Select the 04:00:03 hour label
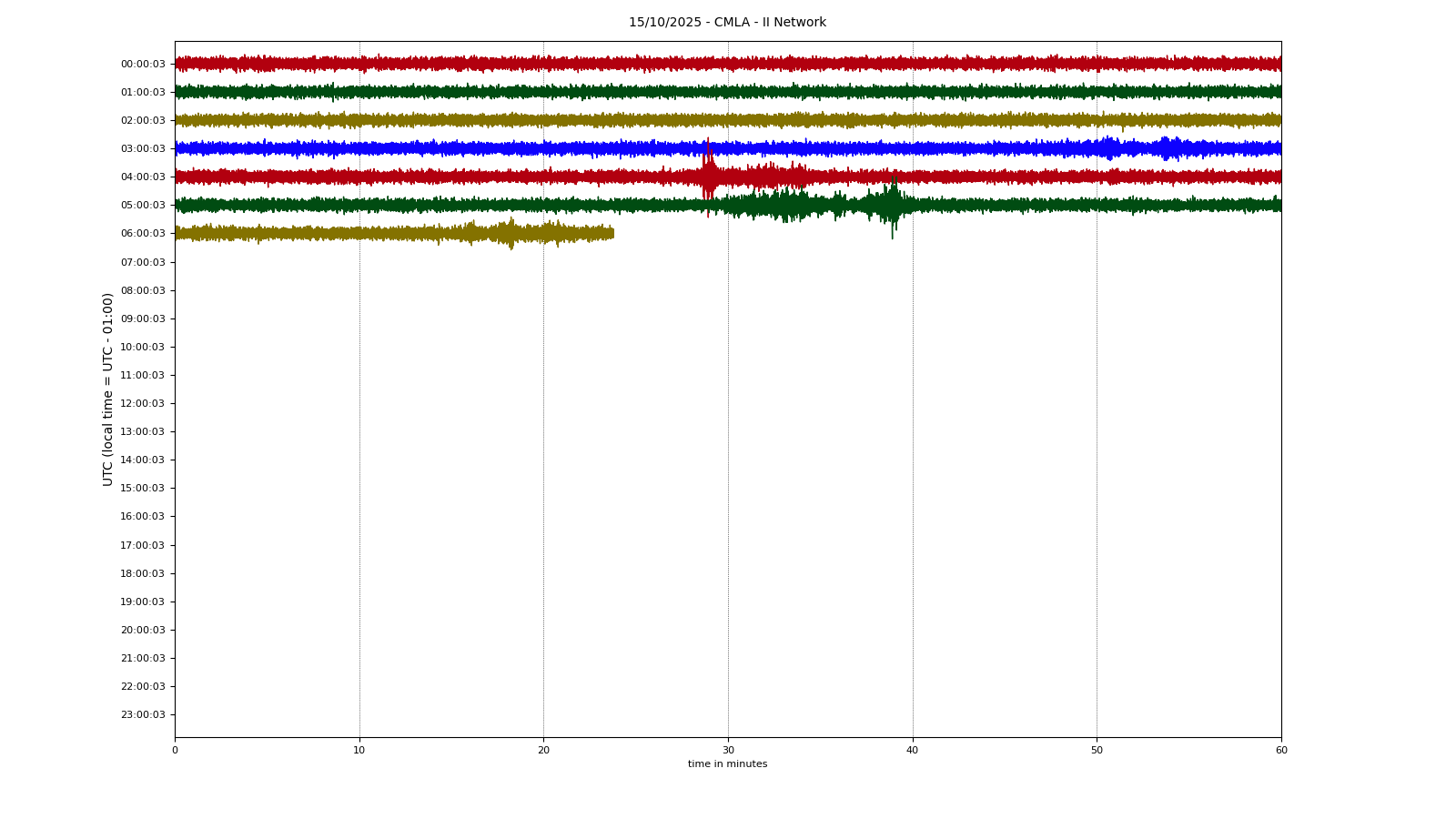This screenshot has height=819, width=1456. (x=143, y=177)
